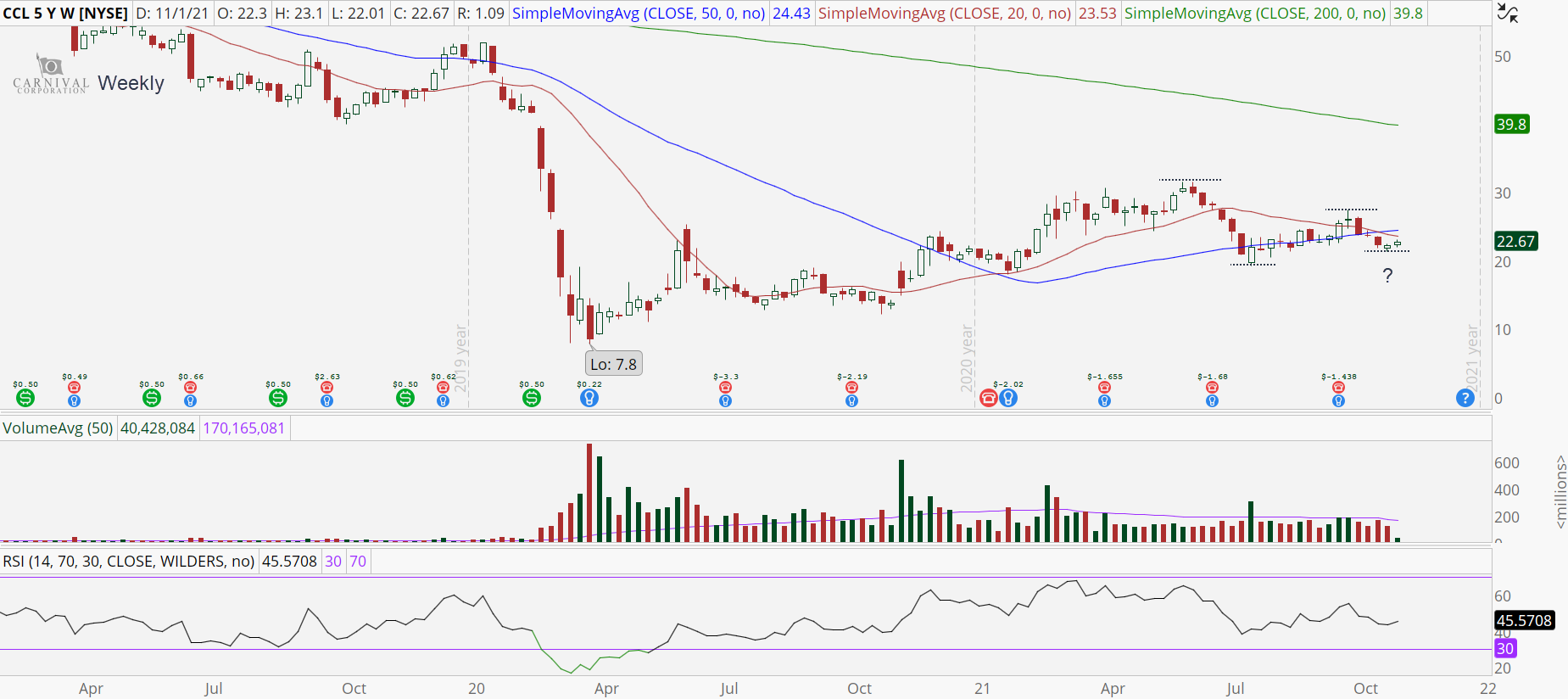The height and width of the screenshot is (699, 1568).
Task: Click the 50-period SMA value 24.43
Action: pyautogui.click(x=791, y=14)
